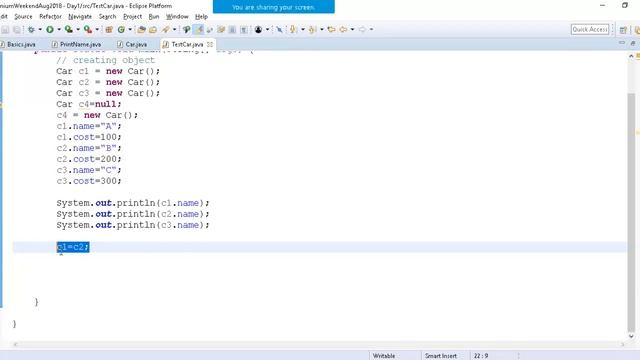Viewport: 640px width, 360px height.
Task: Launch Debug with the bug gear icon
Action: tap(31, 29)
